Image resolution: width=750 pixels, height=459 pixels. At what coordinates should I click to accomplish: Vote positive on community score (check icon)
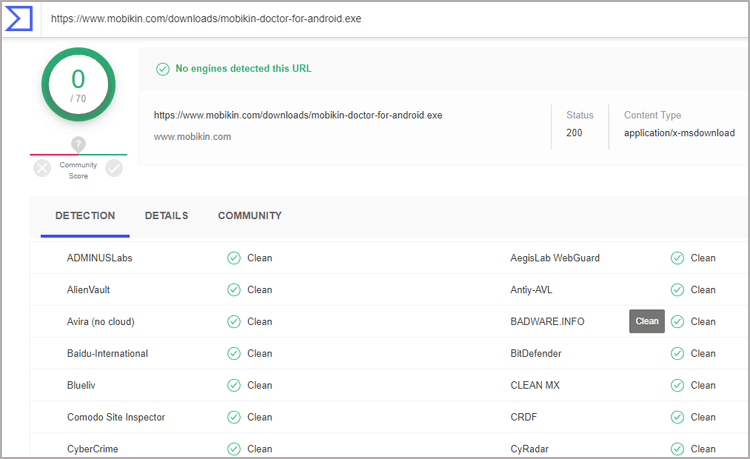[x=114, y=168]
